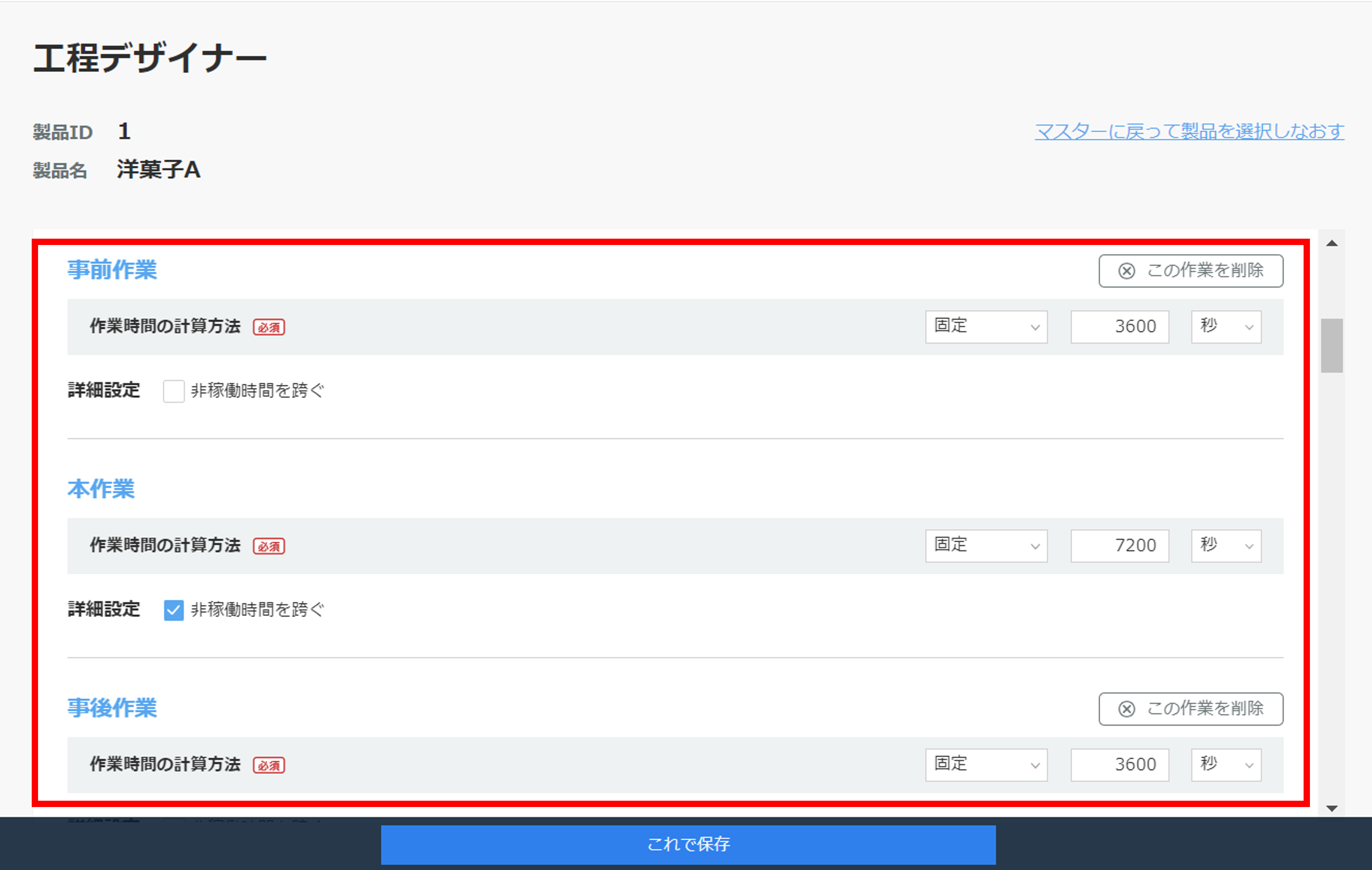Click the 事前作業 section heading
The height and width of the screenshot is (870, 1372).
click(x=112, y=270)
